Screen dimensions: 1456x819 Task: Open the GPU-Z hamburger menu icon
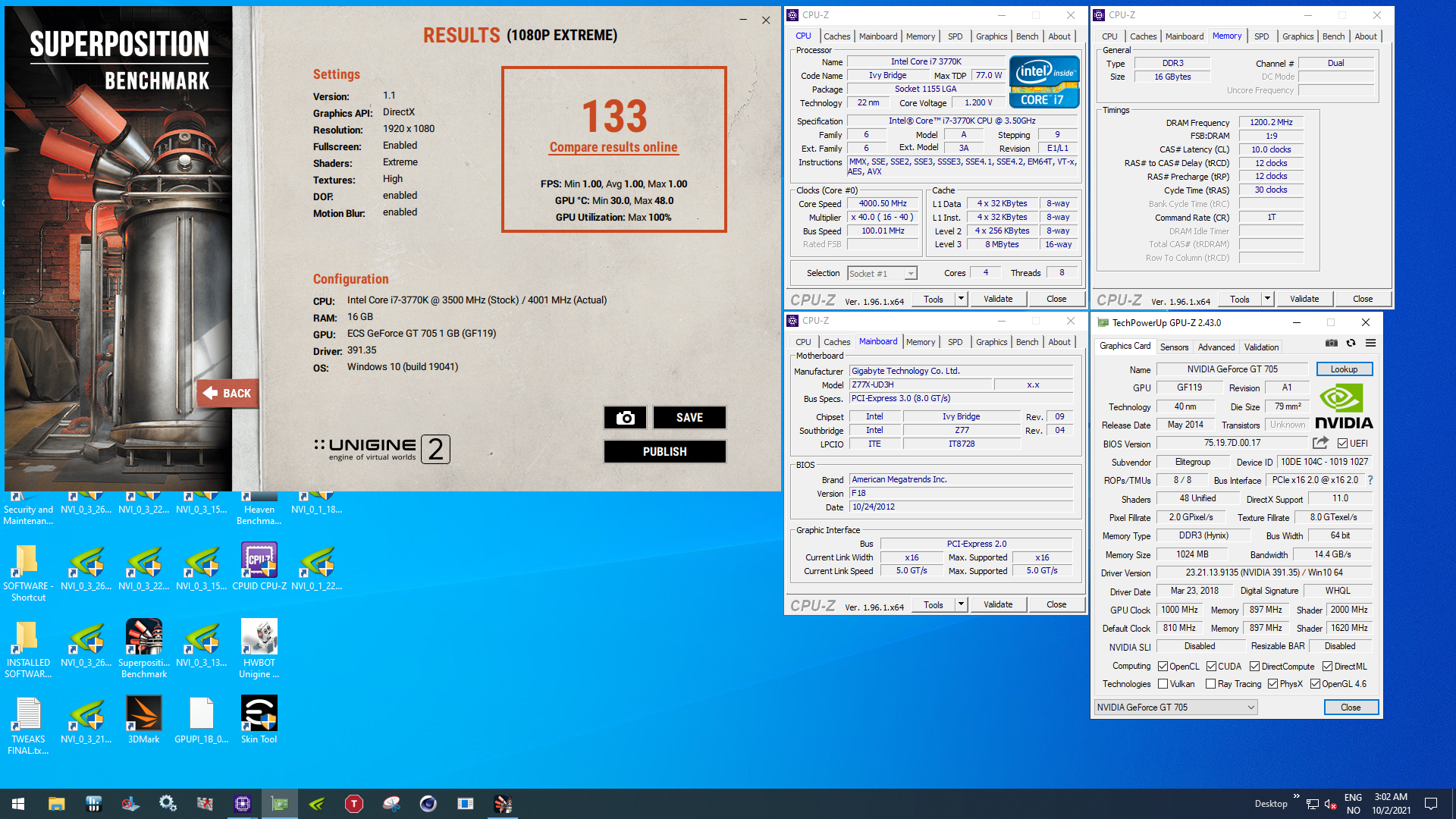coord(1370,343)
